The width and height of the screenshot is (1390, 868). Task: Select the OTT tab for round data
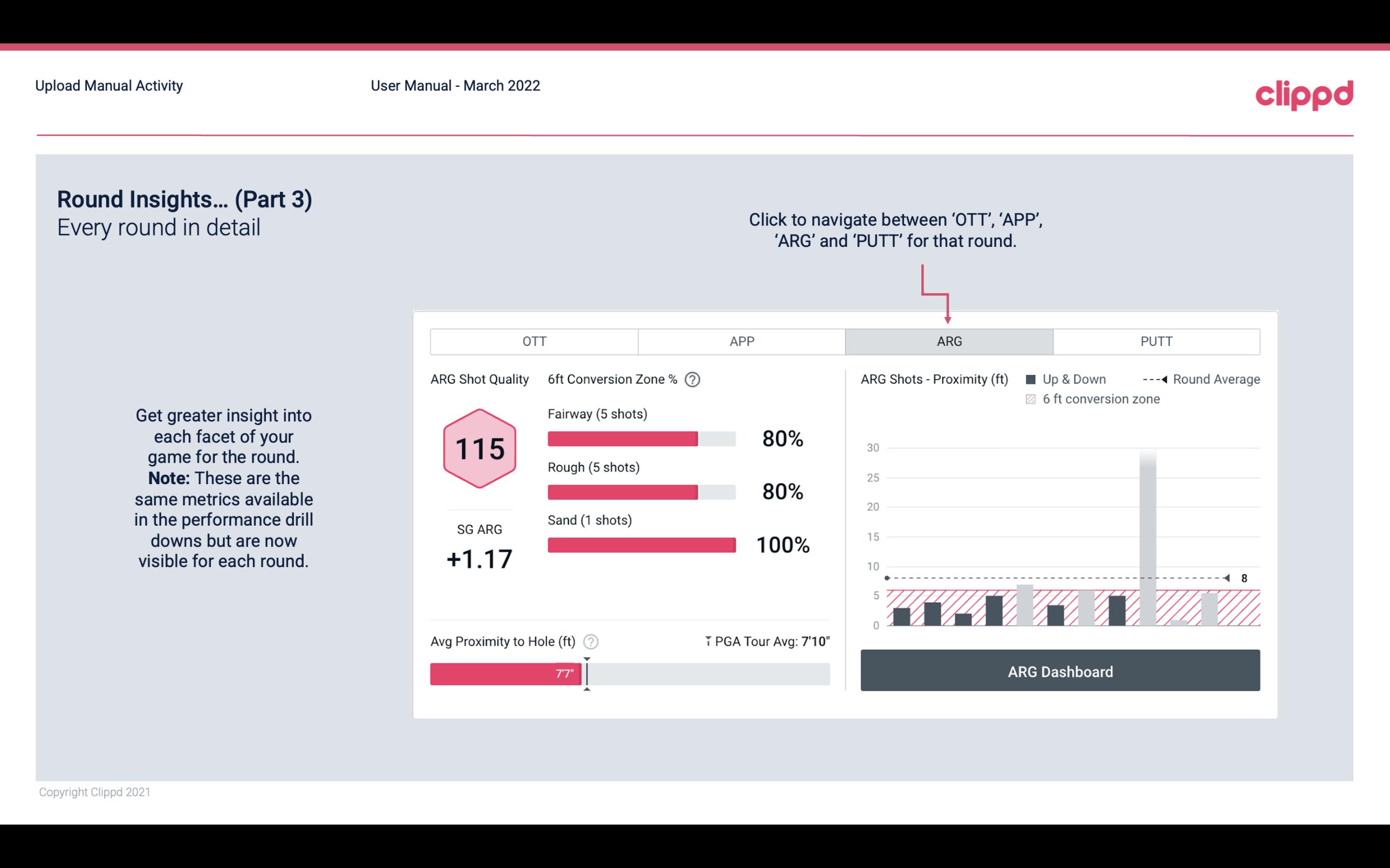(x=533, y=342)
